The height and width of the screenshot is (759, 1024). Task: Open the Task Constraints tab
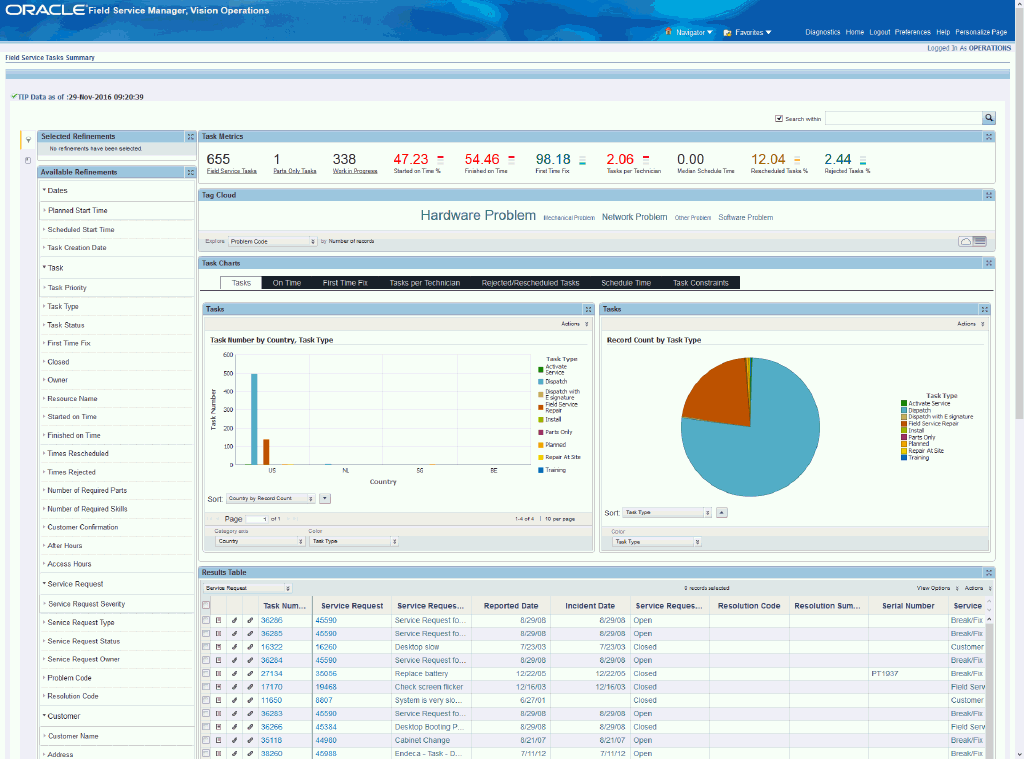point(700,283)
